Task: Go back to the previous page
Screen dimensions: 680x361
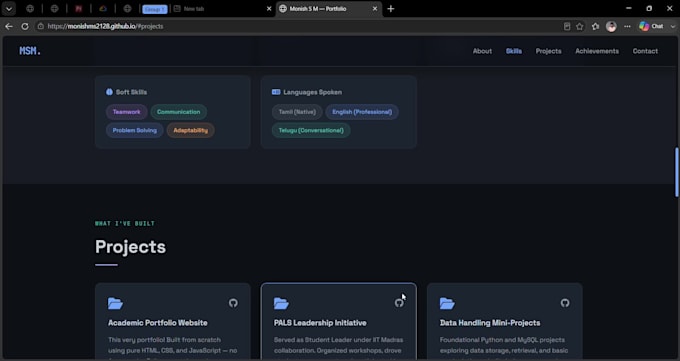Action: tap(9, 26)
